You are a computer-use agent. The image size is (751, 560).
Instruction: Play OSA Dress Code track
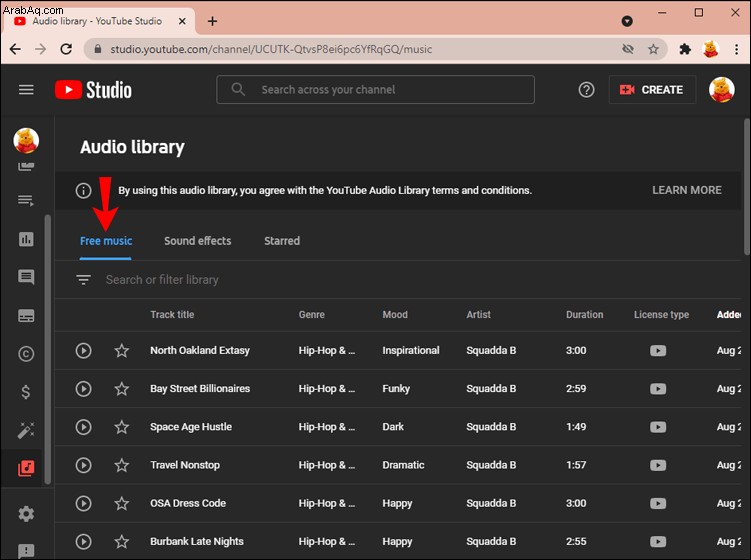click(83, 503)
